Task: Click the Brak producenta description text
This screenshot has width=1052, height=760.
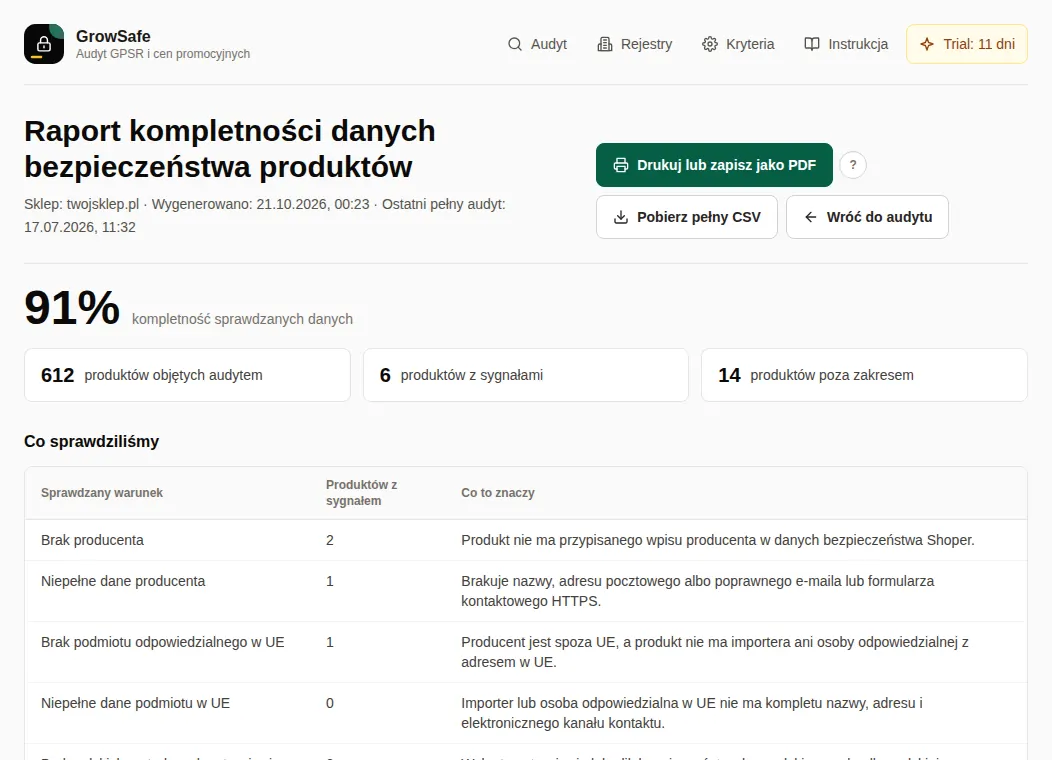Action: pyautogui.click(x=718, y=540)
